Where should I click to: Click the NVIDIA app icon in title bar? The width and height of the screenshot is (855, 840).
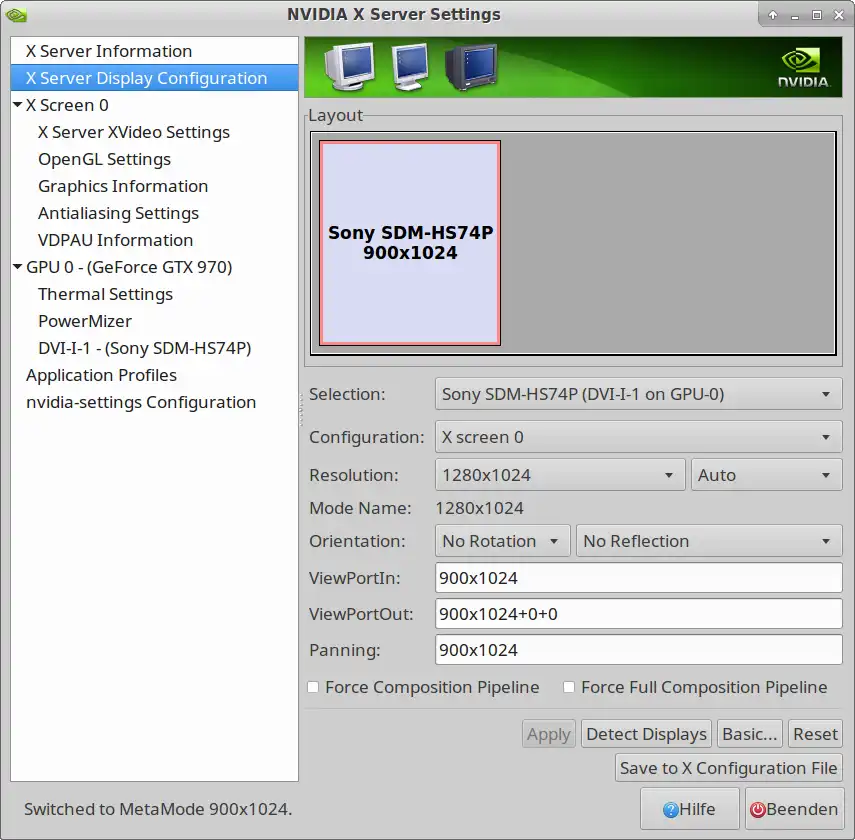(15, 15)
